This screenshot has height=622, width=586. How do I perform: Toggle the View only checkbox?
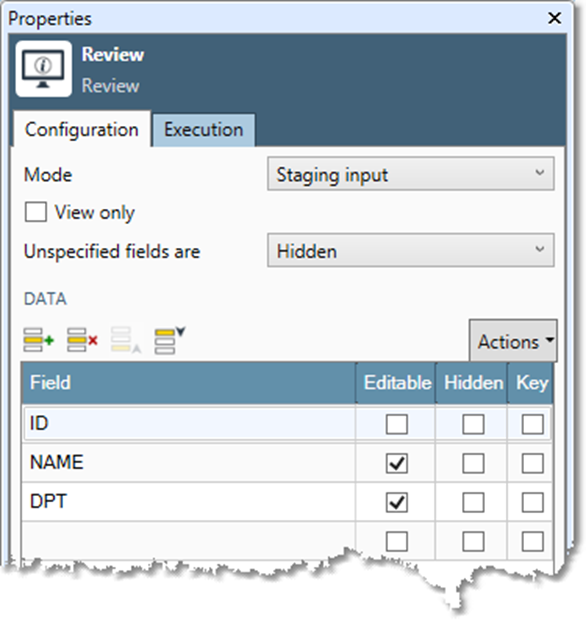tap(36, 212)
